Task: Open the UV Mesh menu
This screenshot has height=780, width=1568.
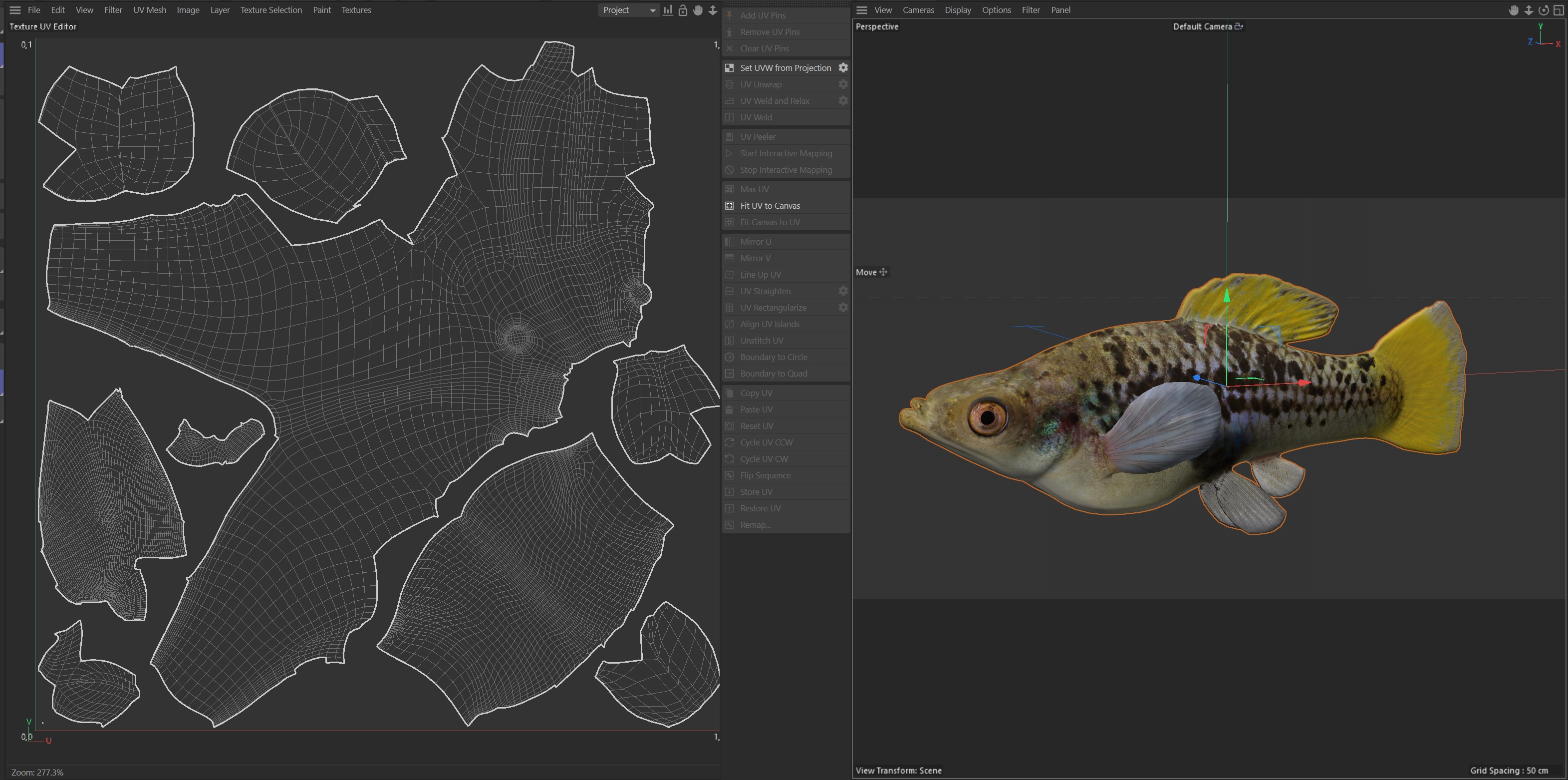Action: click(150, 10)
